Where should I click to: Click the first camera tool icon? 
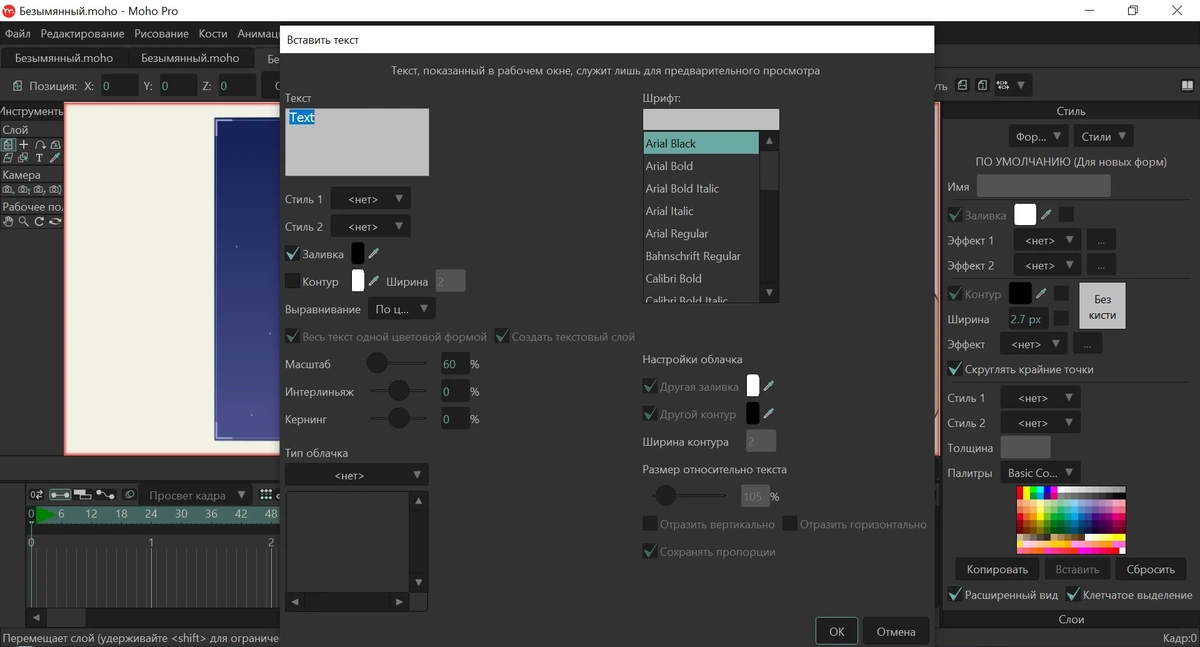(8, 189)
